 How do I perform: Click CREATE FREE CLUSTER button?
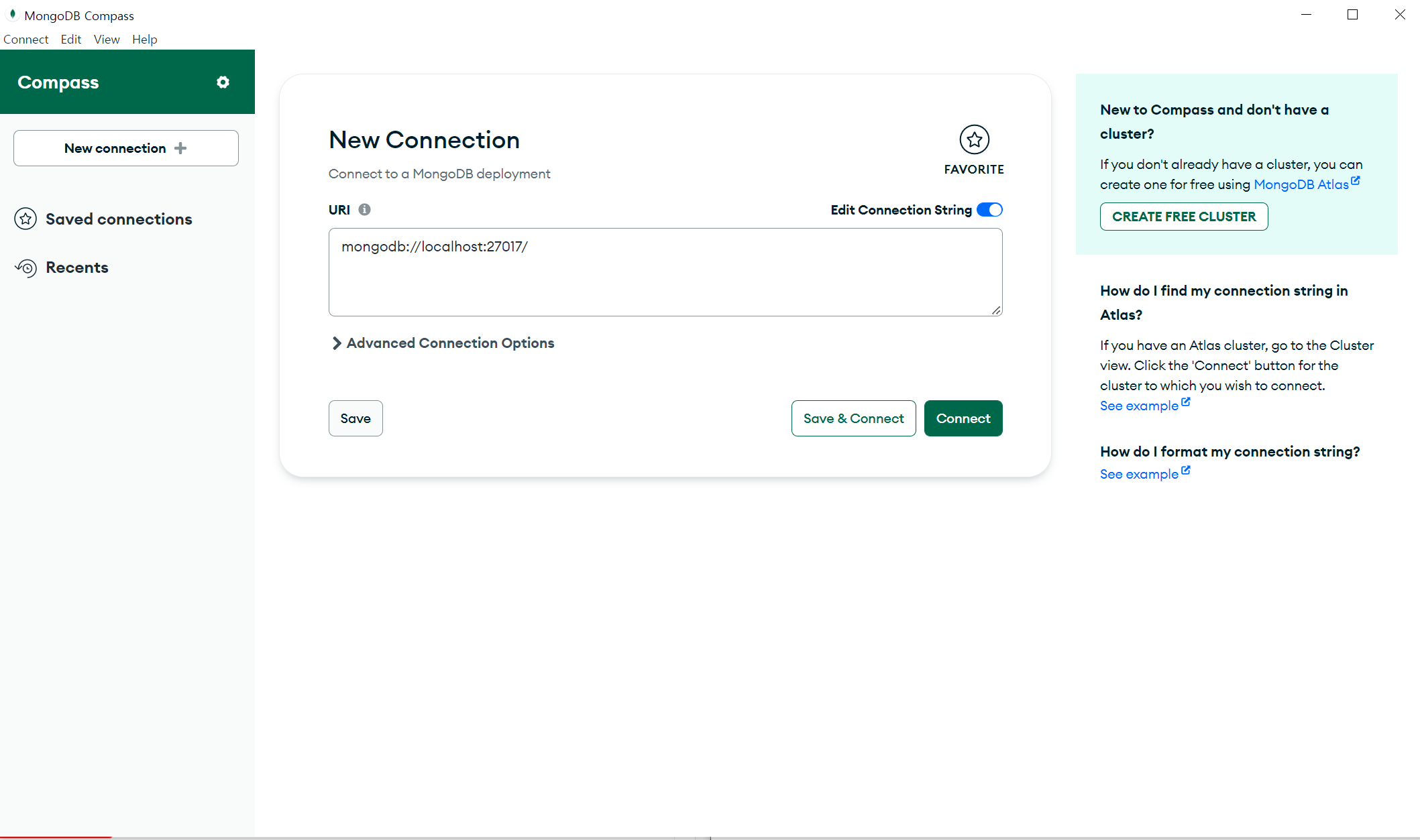(1183, 217)
